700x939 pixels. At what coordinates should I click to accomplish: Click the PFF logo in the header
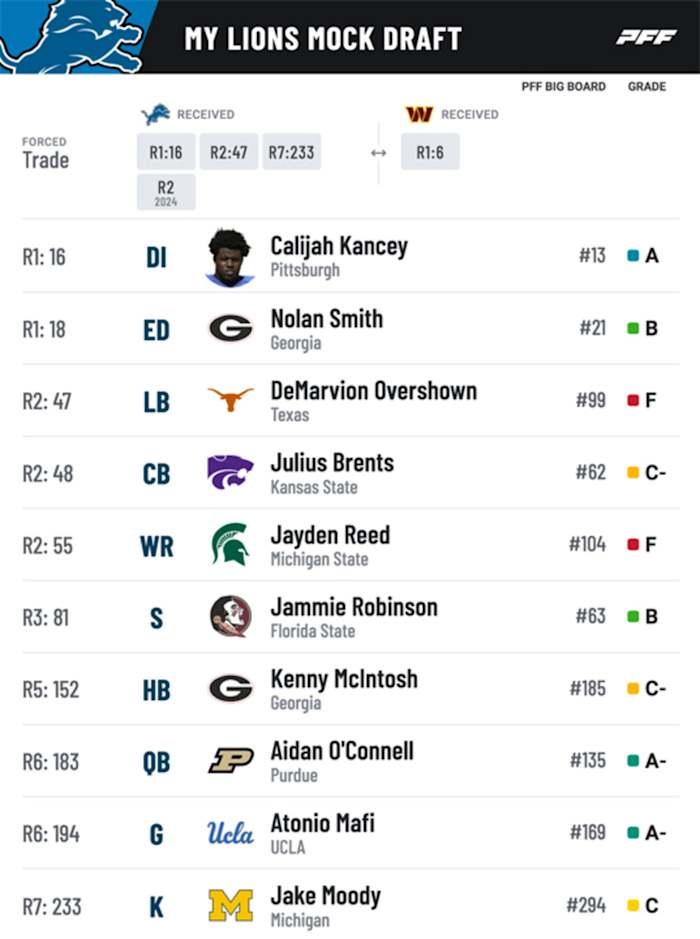click(646, 37)
